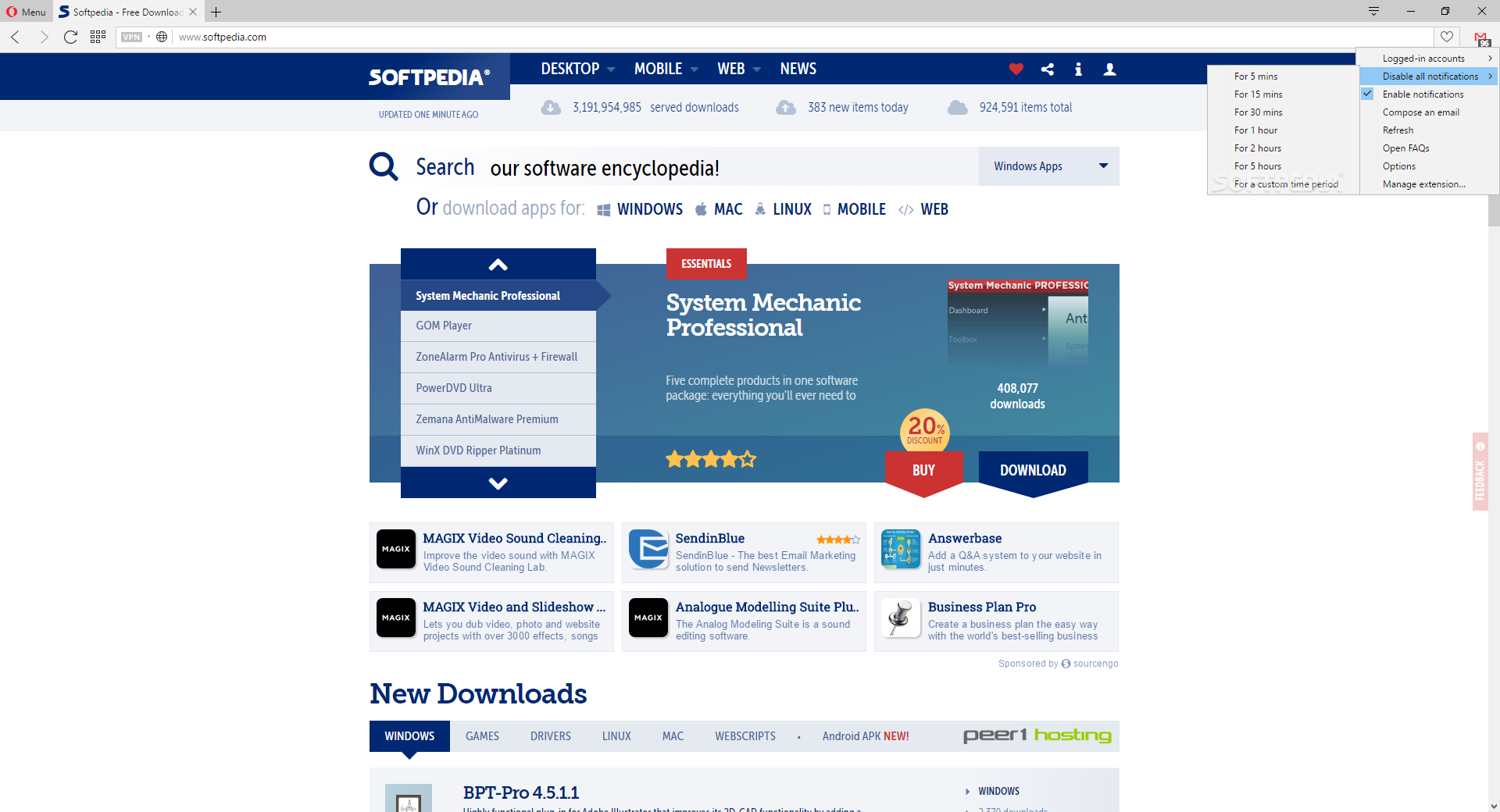
Task: Open the Android APK NEW tab
Action: pos(866,736)
